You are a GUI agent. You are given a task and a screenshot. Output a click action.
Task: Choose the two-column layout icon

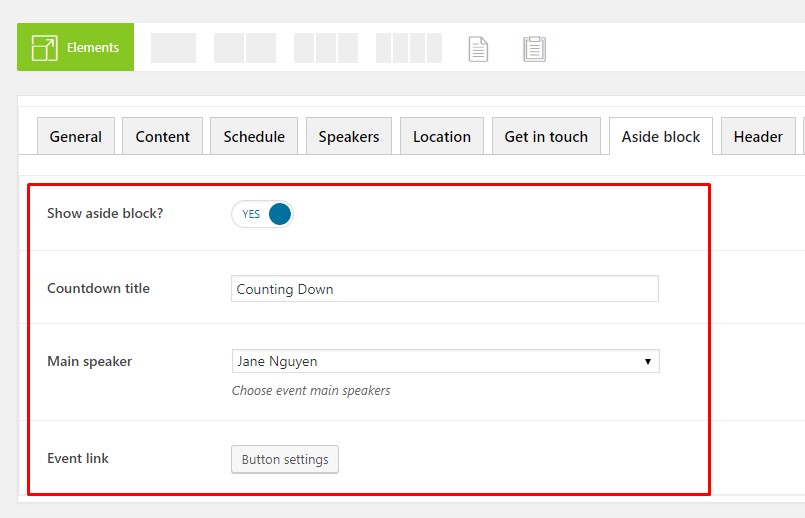pyautogui.click(x=245, y=48)
